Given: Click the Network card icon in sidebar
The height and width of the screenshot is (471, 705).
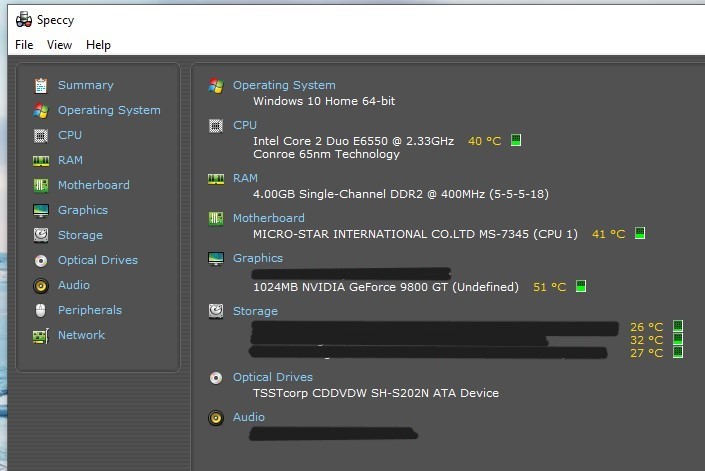Looking at the screenshot, I should (41, 336).
